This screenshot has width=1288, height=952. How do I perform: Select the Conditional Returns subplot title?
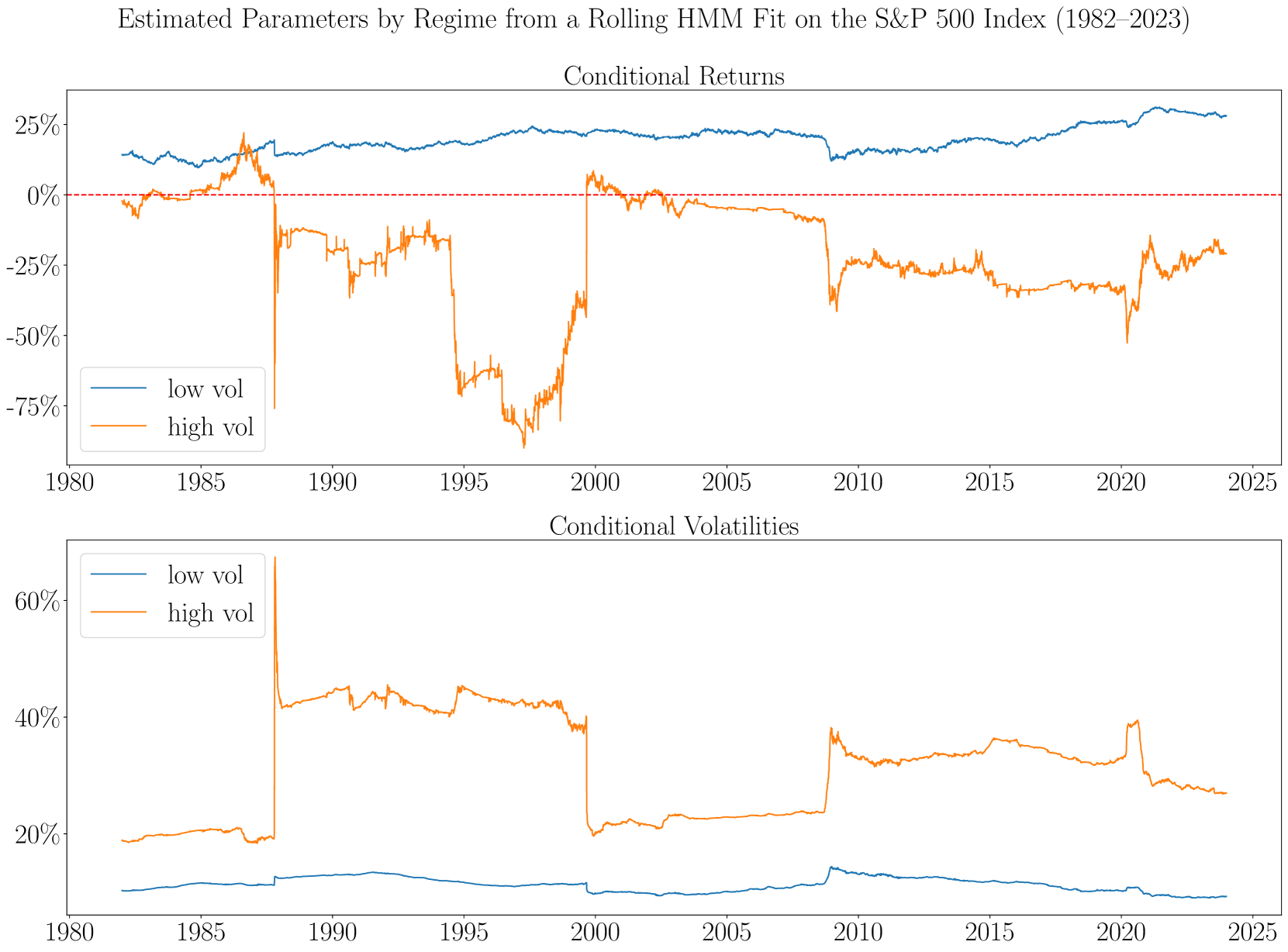pyautogui.click(x=673, y=76)
